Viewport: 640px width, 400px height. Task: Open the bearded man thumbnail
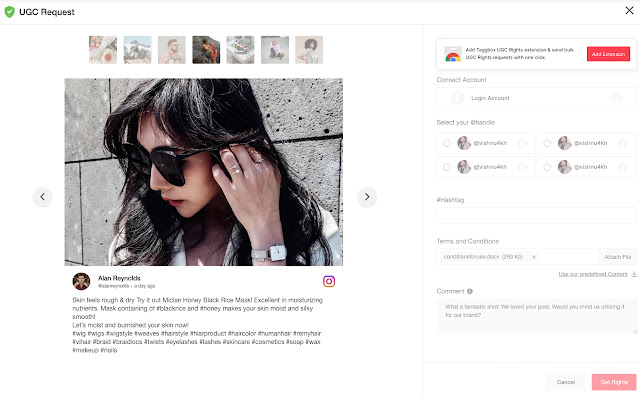(x=172, y=50)
